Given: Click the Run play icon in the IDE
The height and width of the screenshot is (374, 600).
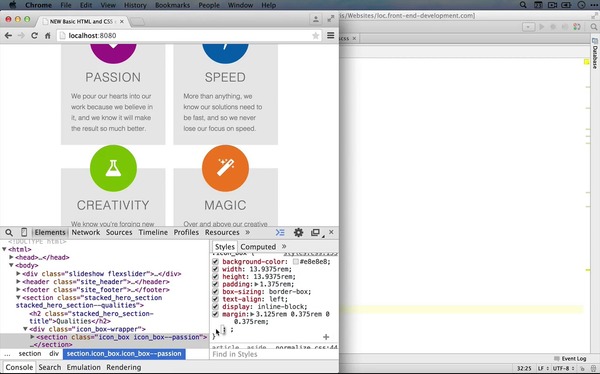Looking at the screenshot, I should 541,27.
